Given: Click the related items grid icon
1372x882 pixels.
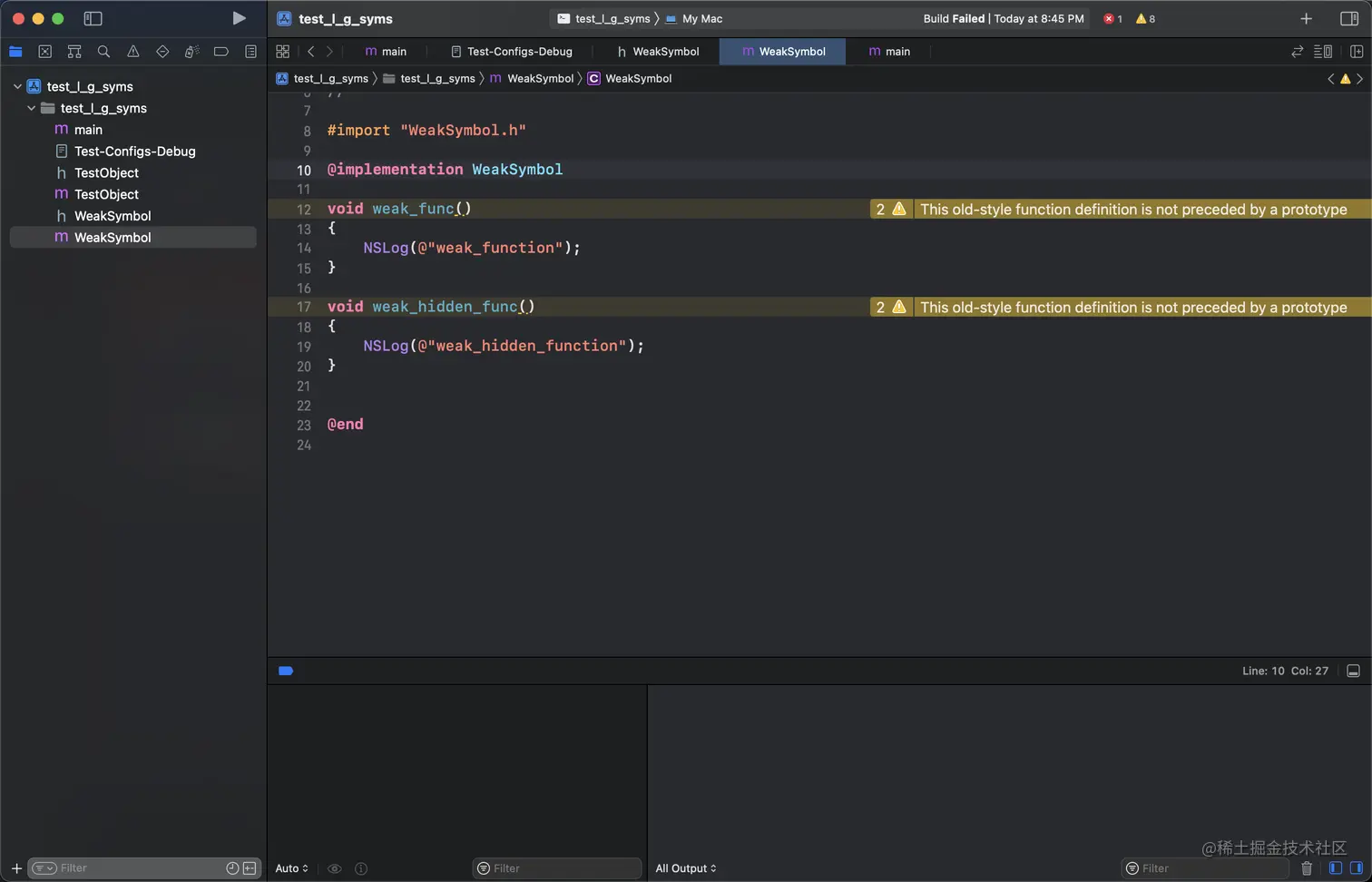Looking at the screenshot, I should [282, 52].
